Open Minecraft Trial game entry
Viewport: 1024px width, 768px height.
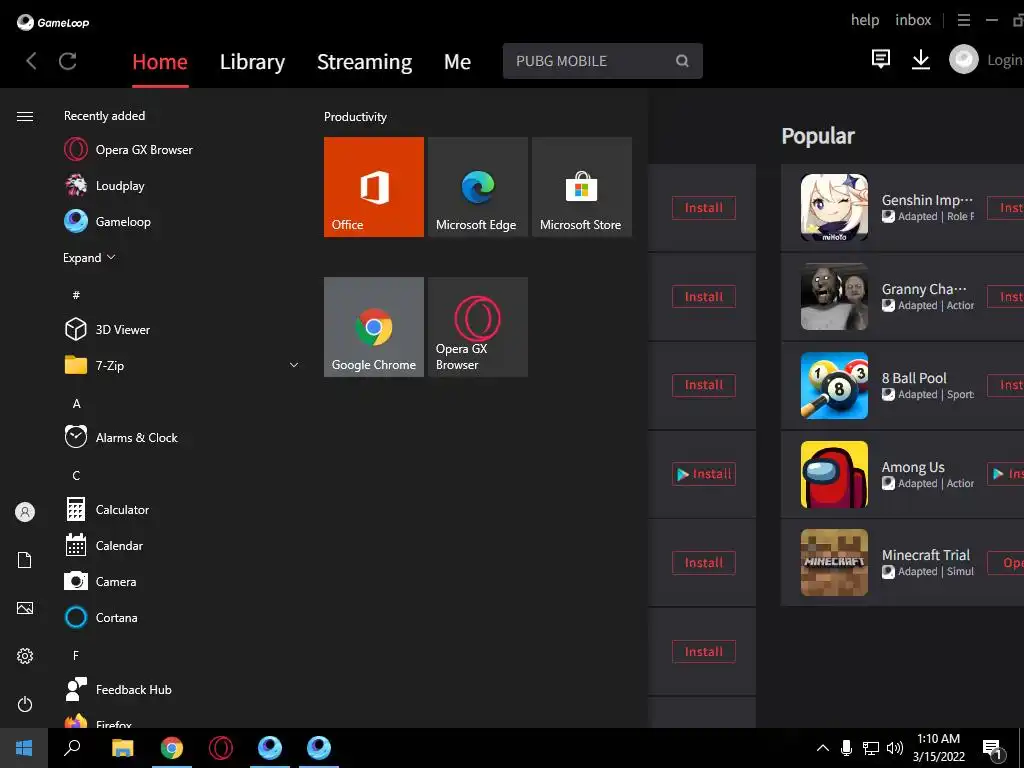(x=903, y=563)
